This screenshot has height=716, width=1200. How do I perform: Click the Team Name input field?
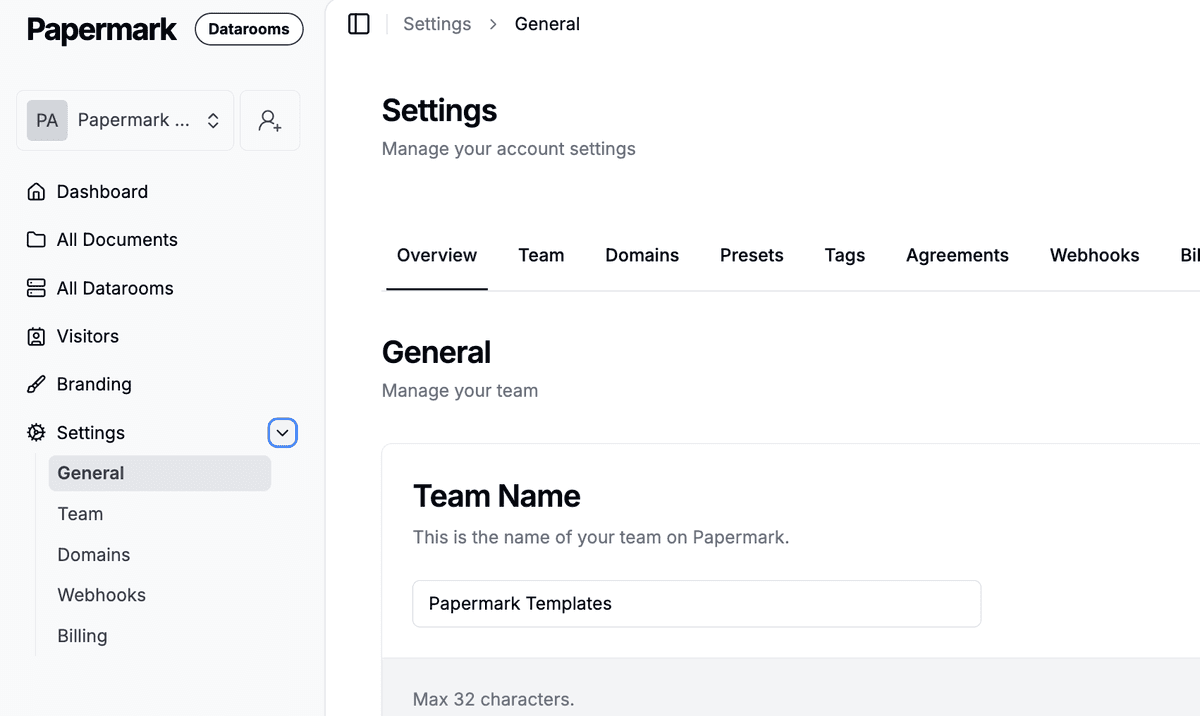(x=696, y=604)
